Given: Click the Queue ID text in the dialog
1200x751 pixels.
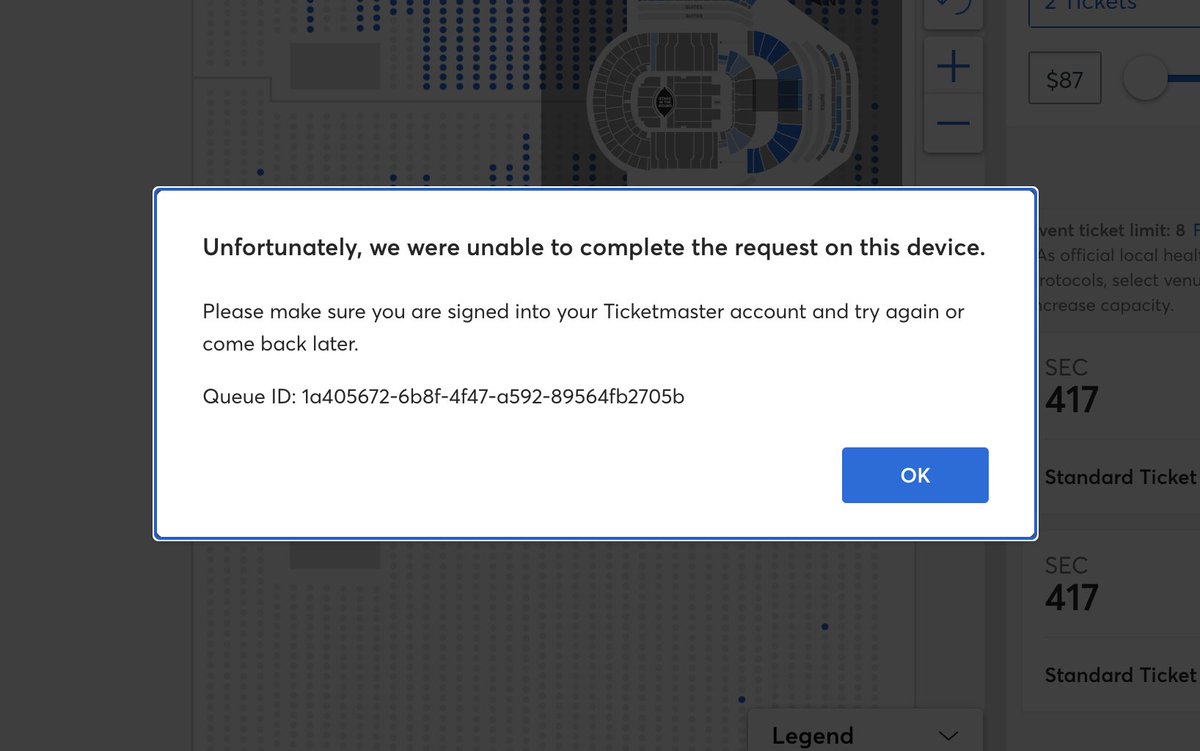Looking at the screenshot, I should coord(443,397).
